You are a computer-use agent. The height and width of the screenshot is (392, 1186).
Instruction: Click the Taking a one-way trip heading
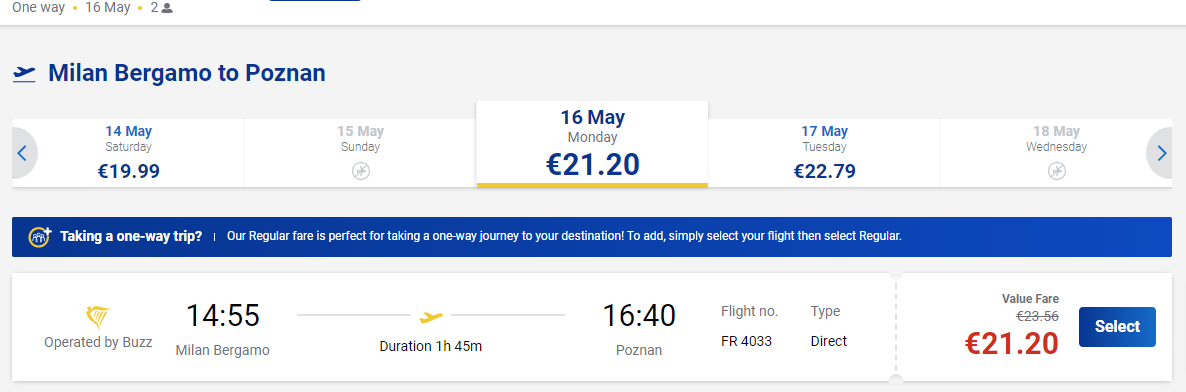coord(131,236)
